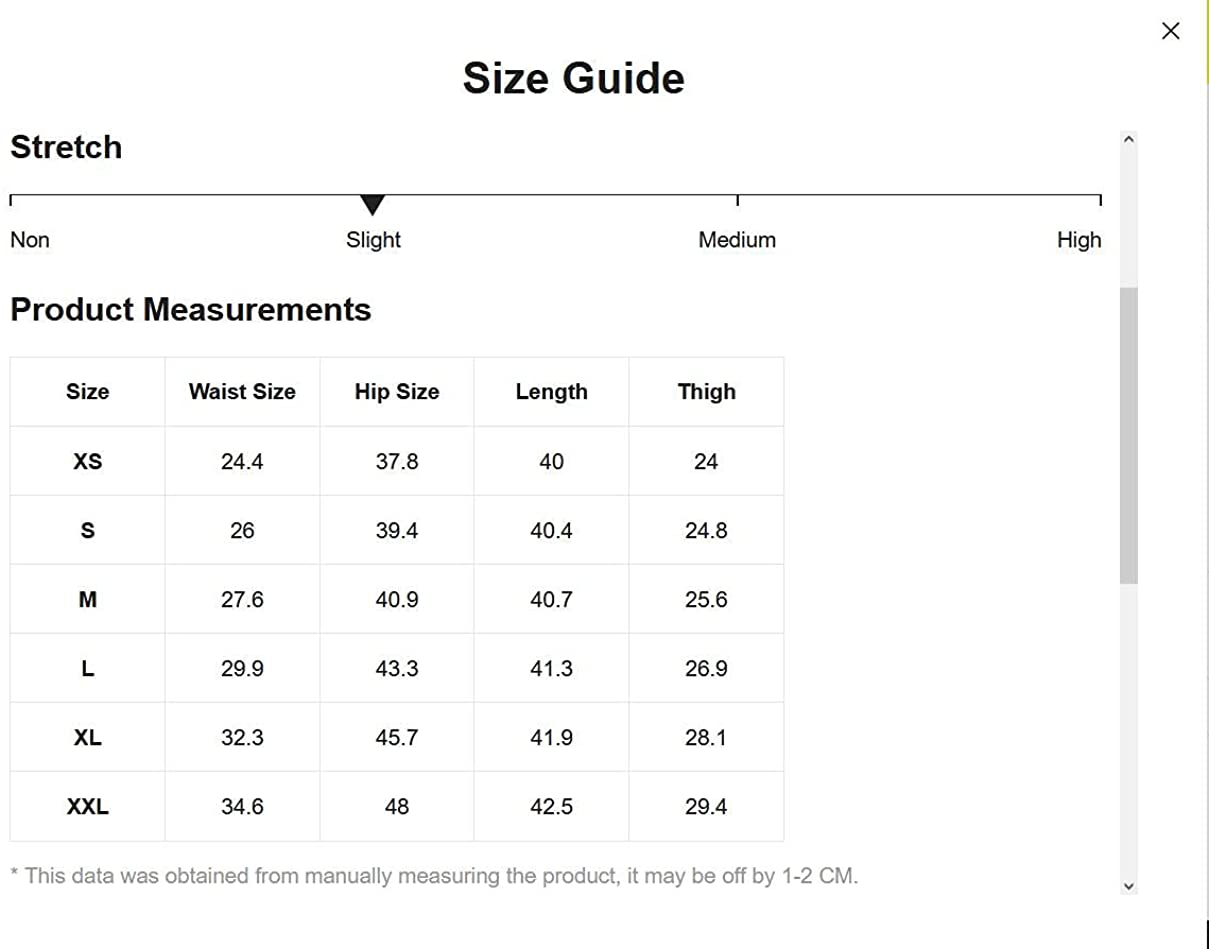Click the Length column header

552,392
